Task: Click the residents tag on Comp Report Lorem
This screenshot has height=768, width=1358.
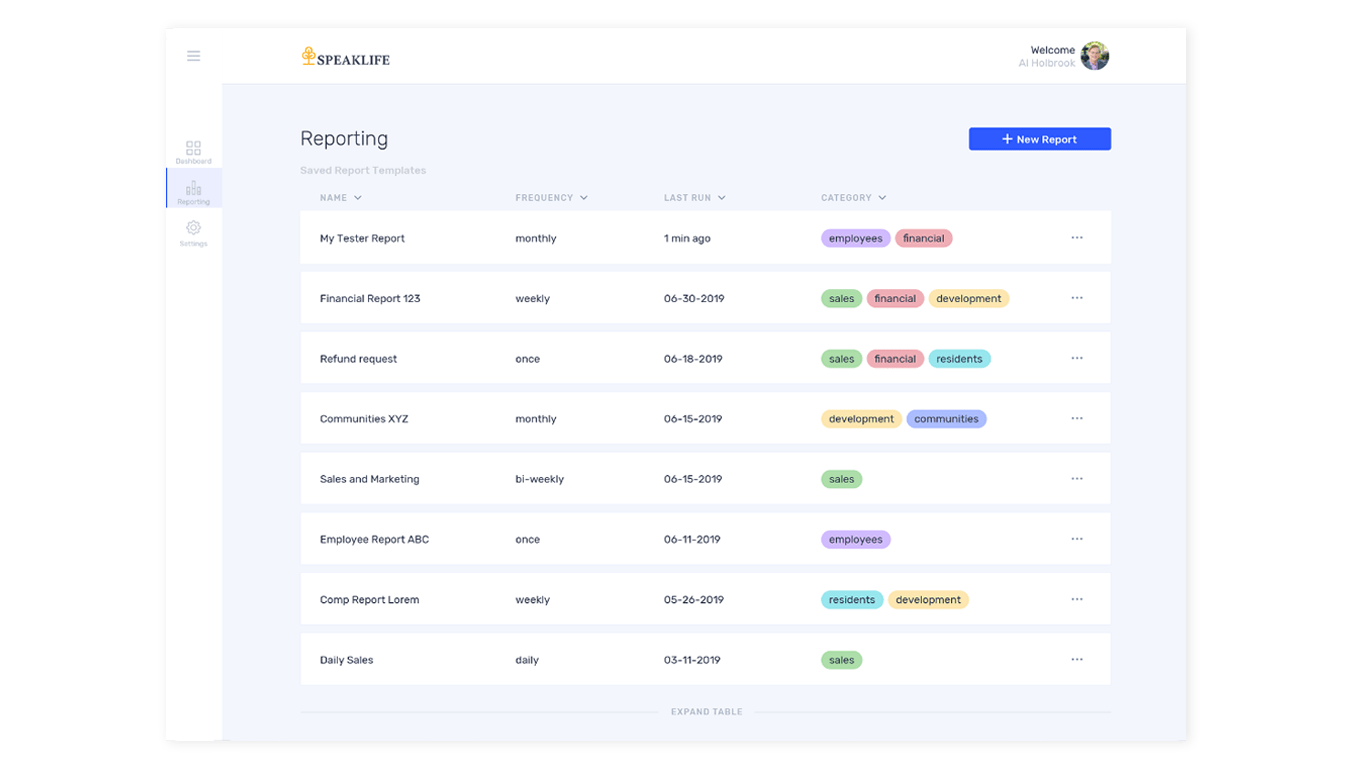Action: click(852, 600)
